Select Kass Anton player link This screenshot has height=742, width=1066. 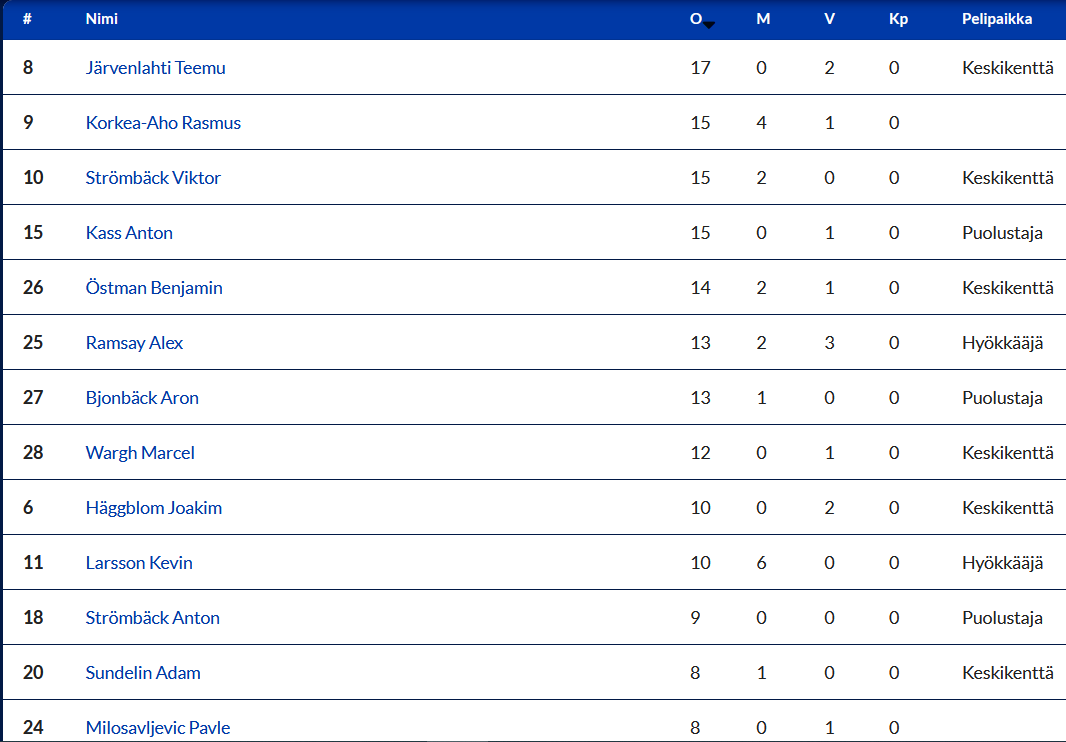(129, 233)
